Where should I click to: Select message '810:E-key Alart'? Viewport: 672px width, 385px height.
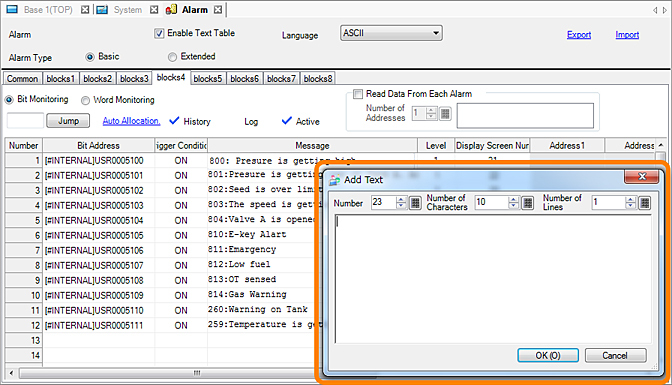247,235
